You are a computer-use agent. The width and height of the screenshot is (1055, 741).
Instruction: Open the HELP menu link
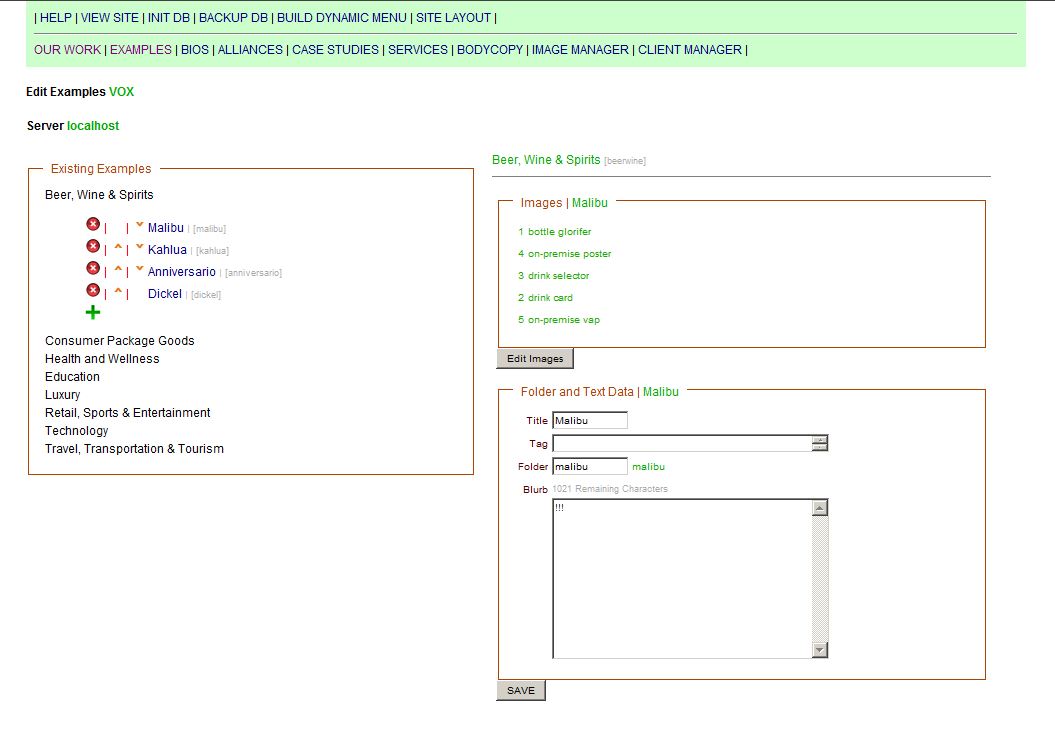pos(56,18)
